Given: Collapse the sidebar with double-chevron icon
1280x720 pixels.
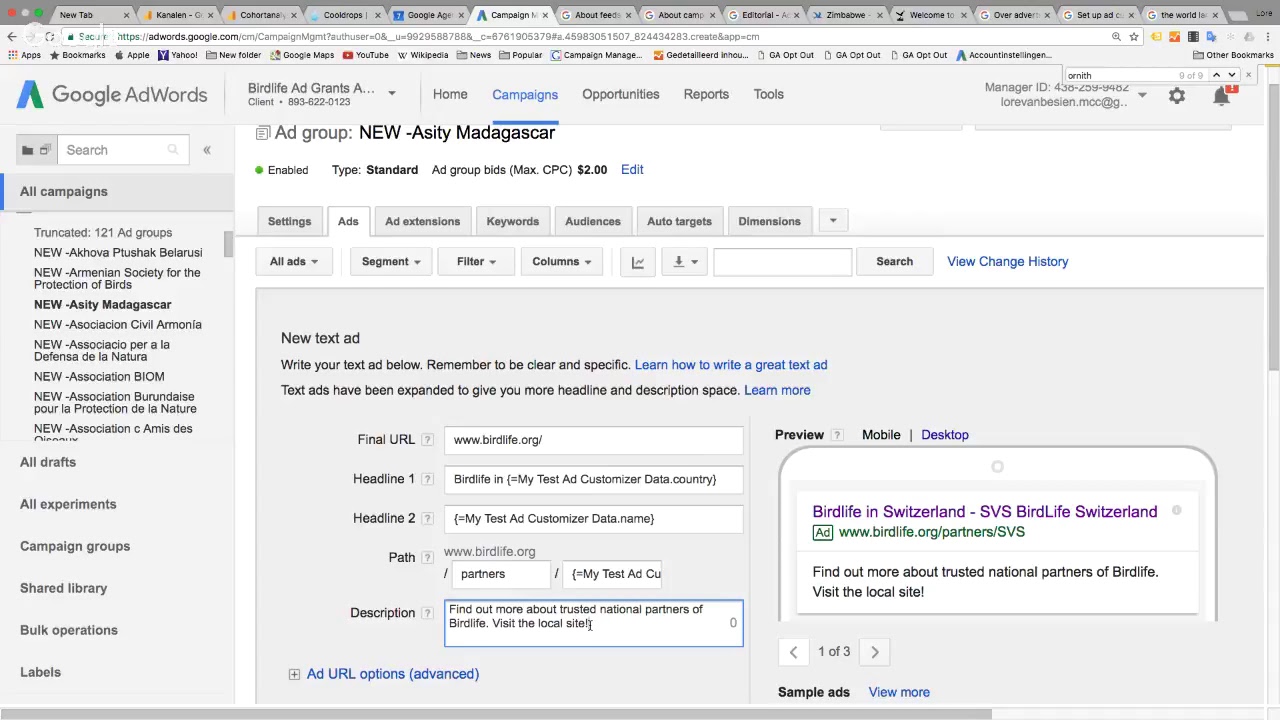Looking at the screenshot, I should (x=207, y=150).
